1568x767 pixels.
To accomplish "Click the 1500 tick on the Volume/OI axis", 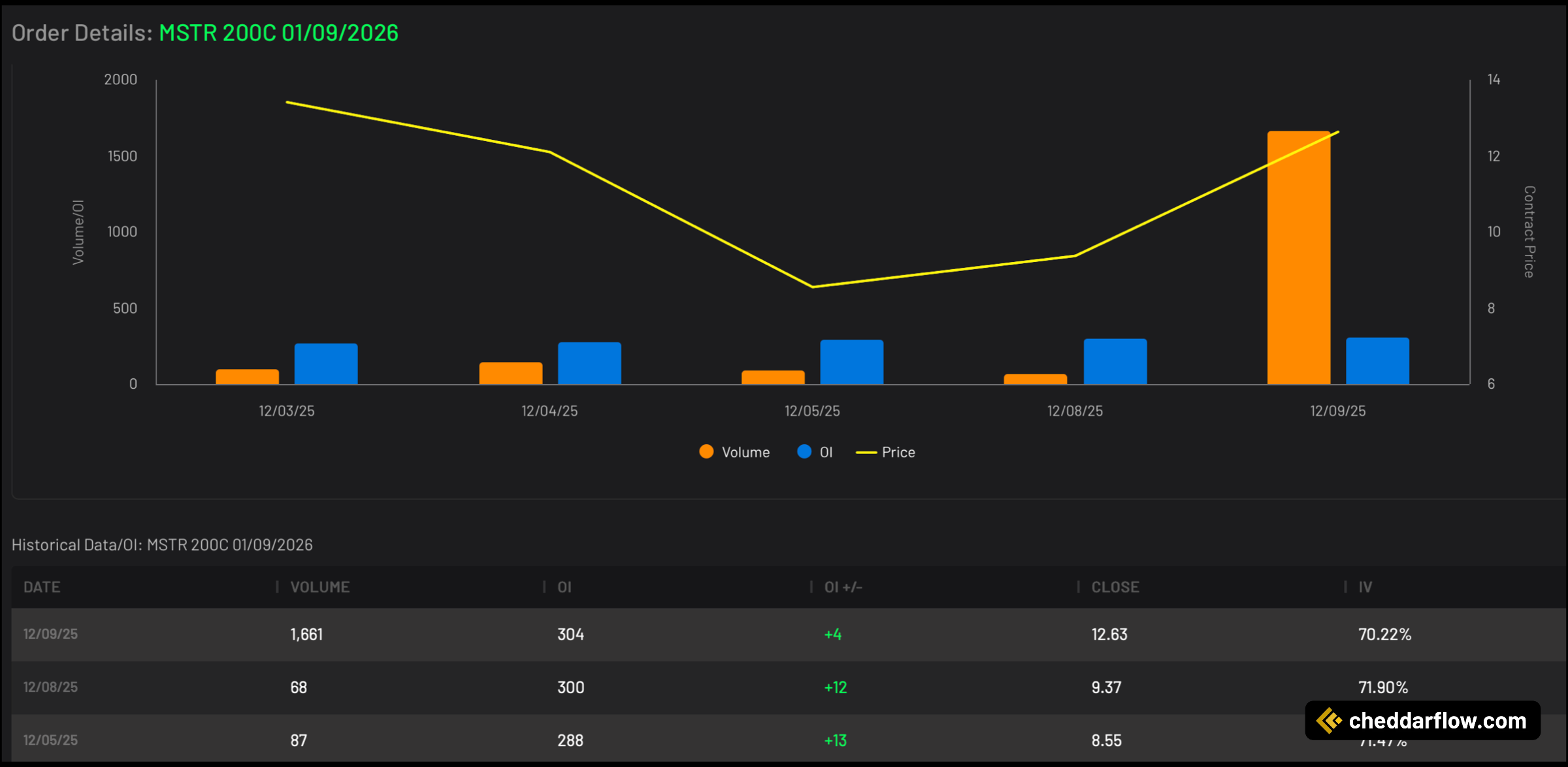I will pyautogui.click(x=123, y=156).
